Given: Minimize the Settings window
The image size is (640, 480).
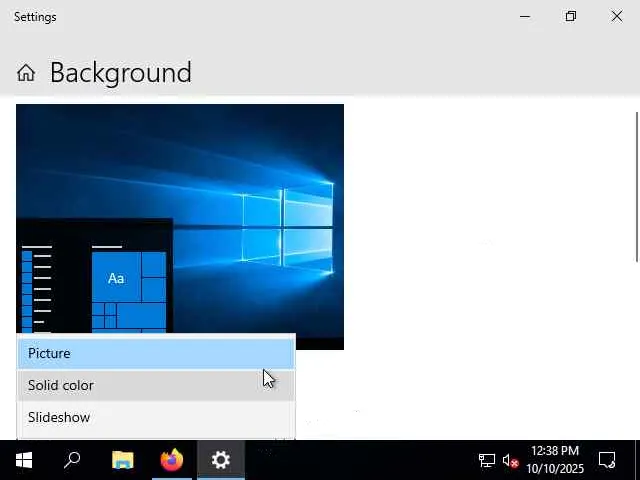Looking at the screenshot, I should coord(525,17).
